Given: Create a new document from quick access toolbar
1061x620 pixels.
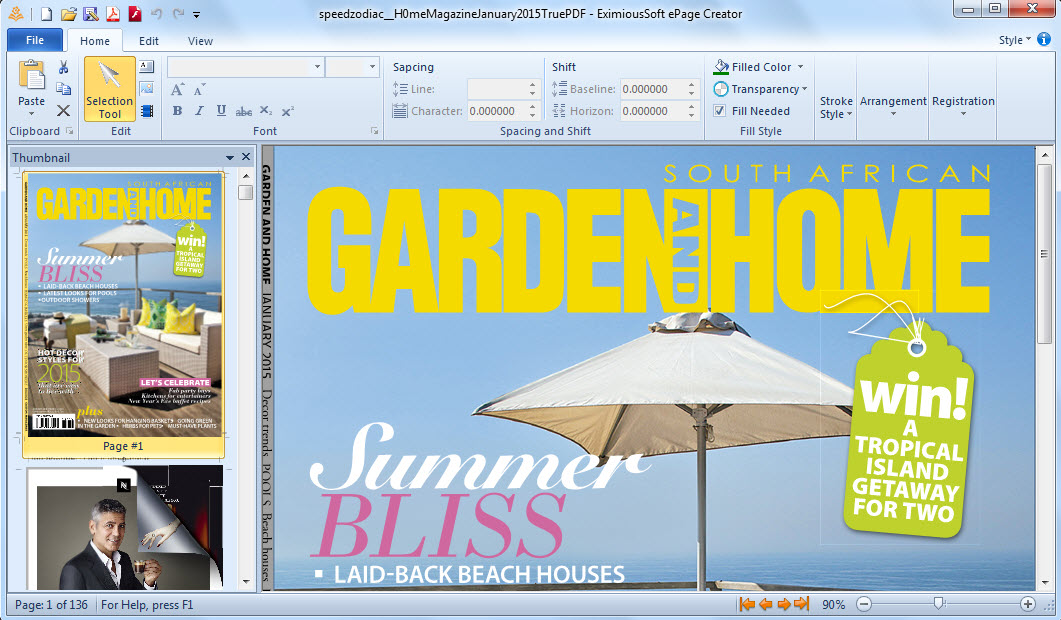Looking at the screenshot, I should [46, 14].
